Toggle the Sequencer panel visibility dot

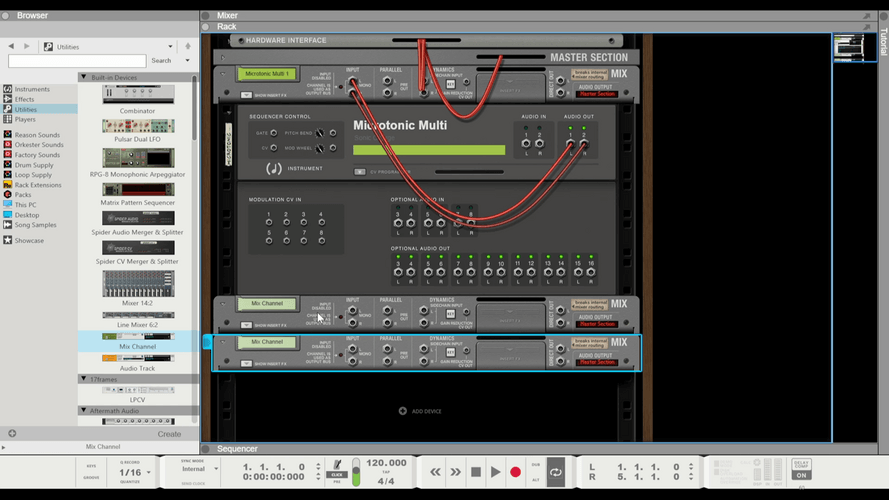206,448
